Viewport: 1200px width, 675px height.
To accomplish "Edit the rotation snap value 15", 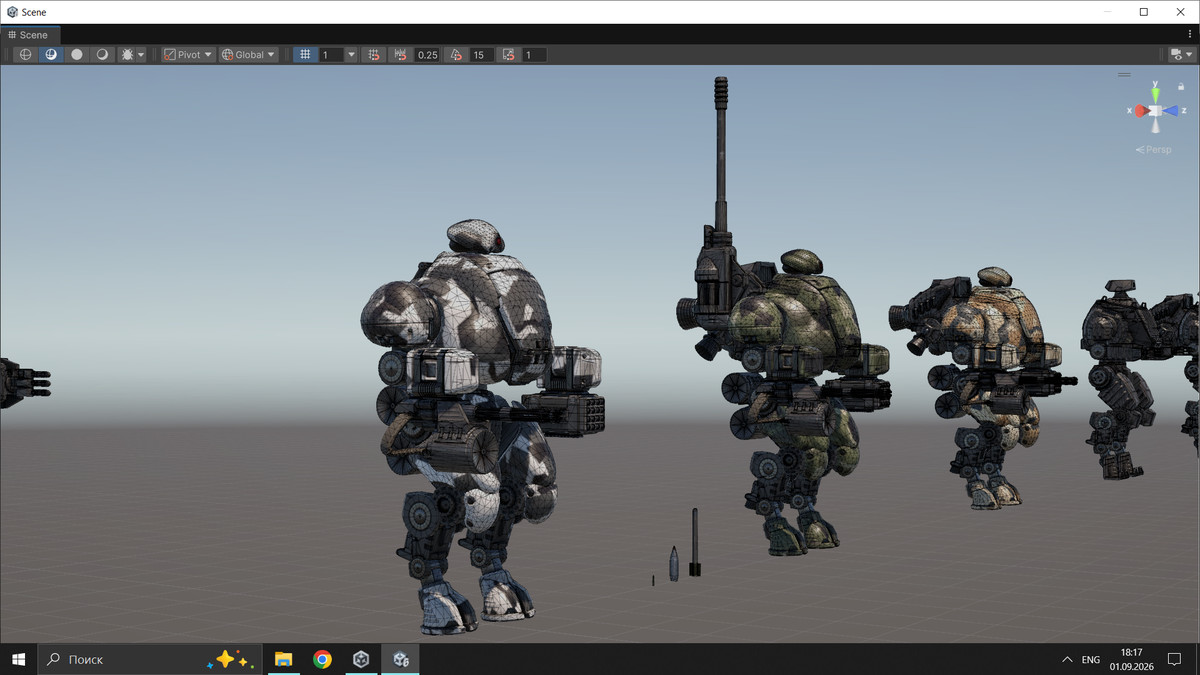I will pos(482,55).
